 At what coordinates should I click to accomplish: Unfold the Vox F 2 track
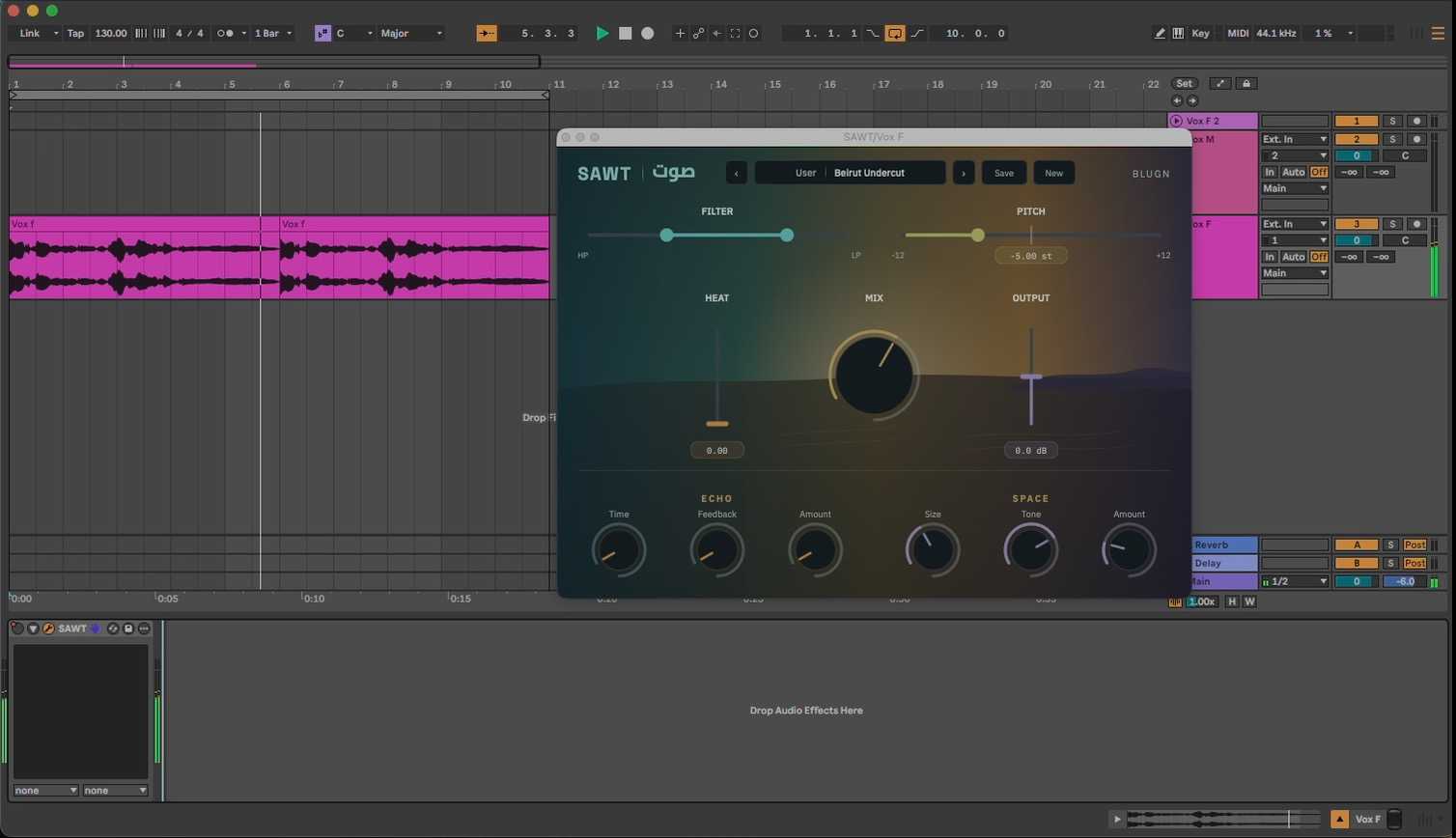coord(1176,122)
